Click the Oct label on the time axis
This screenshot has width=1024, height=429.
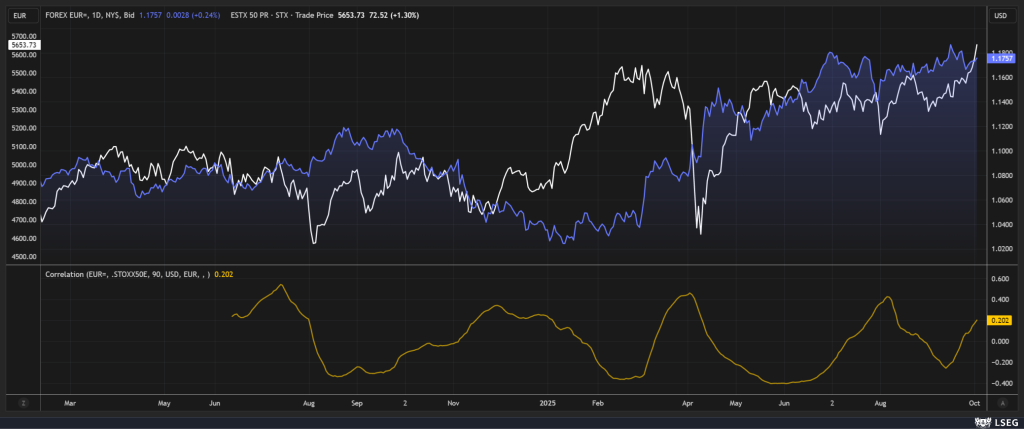point(973,402)
